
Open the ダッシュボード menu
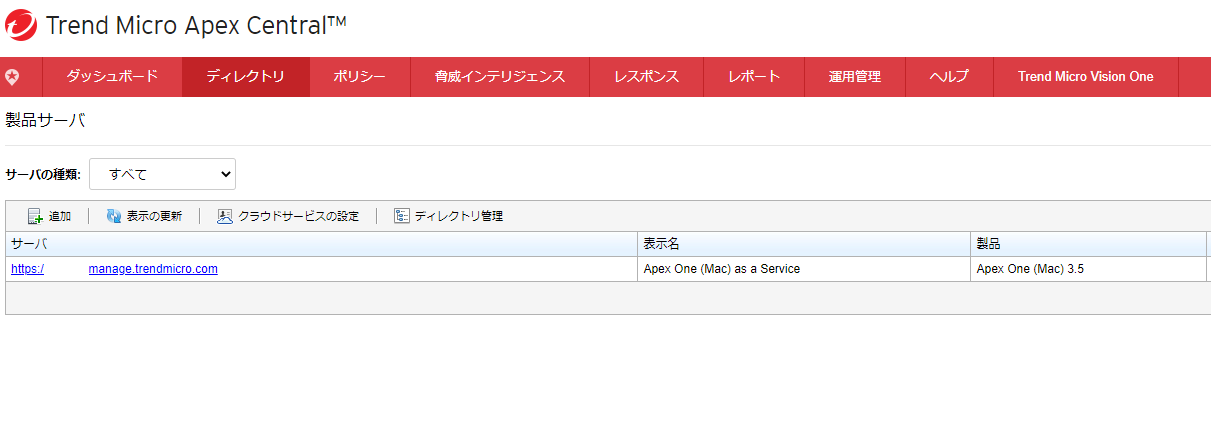pyautogui.click(x=112, y=77)
